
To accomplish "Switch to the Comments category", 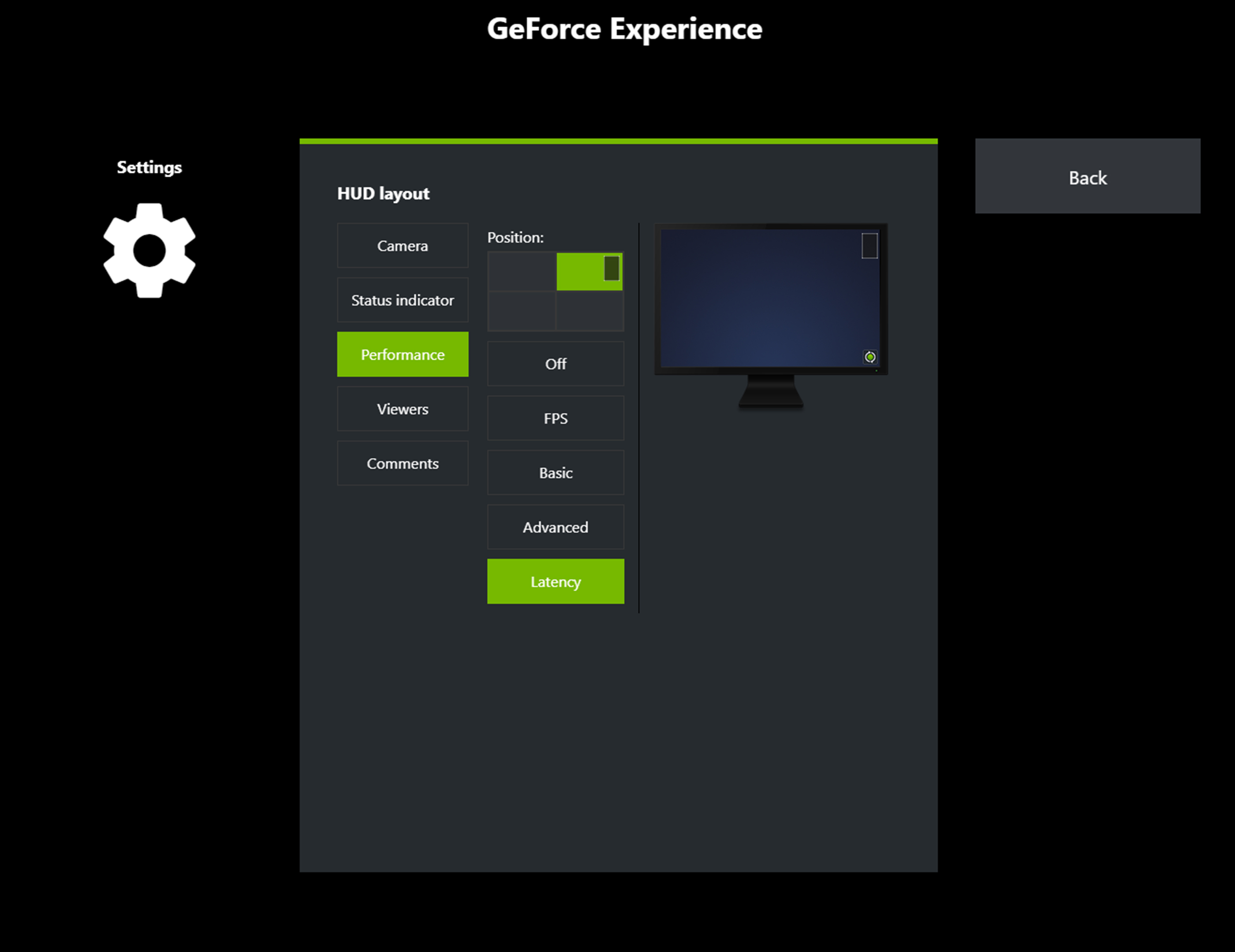I will tap(402, 463).
